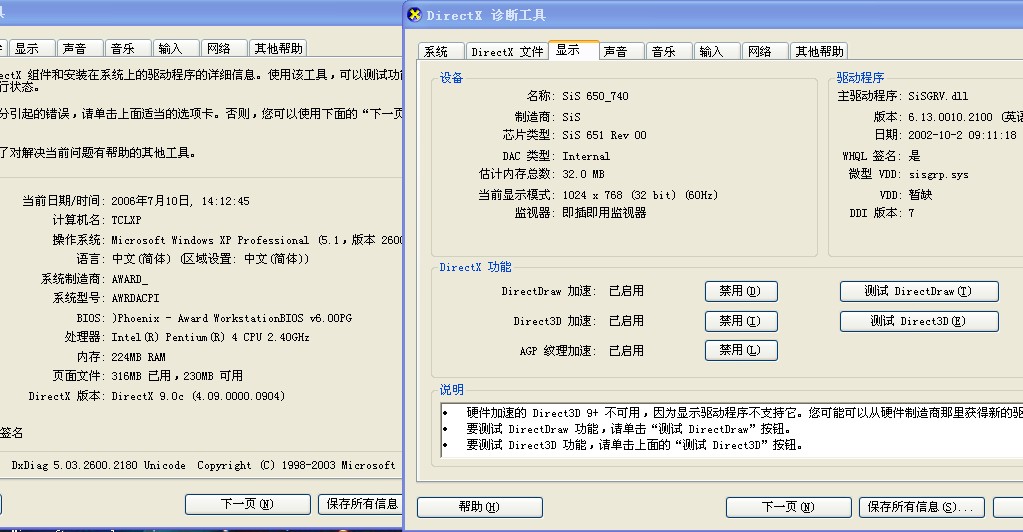Click the 测试 DirectDraw(T) button
The width and height of the screenshot is (1023, 532).
tap(919, 291)
